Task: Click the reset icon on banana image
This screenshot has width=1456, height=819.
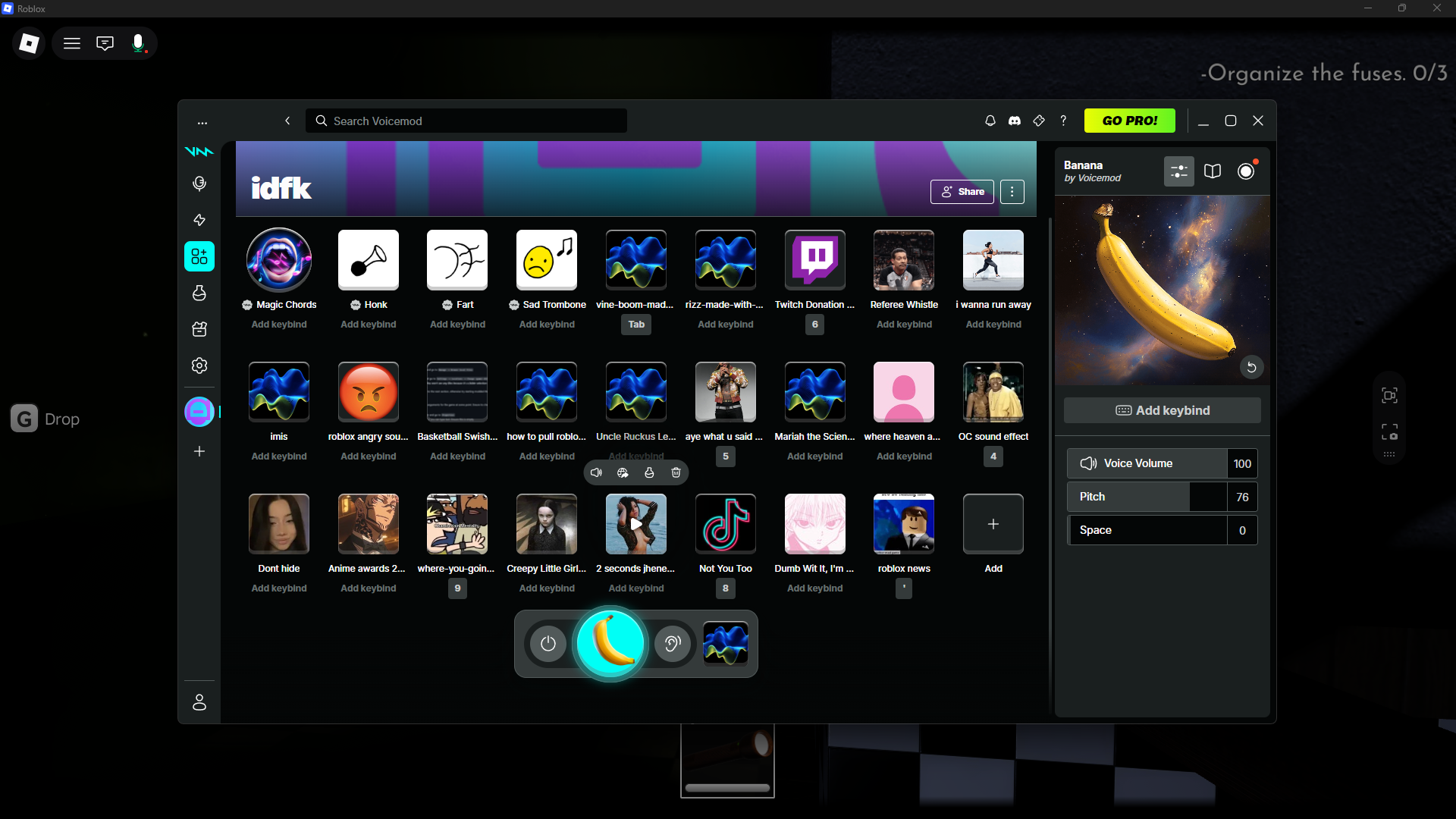Action: coord(1251,368)
